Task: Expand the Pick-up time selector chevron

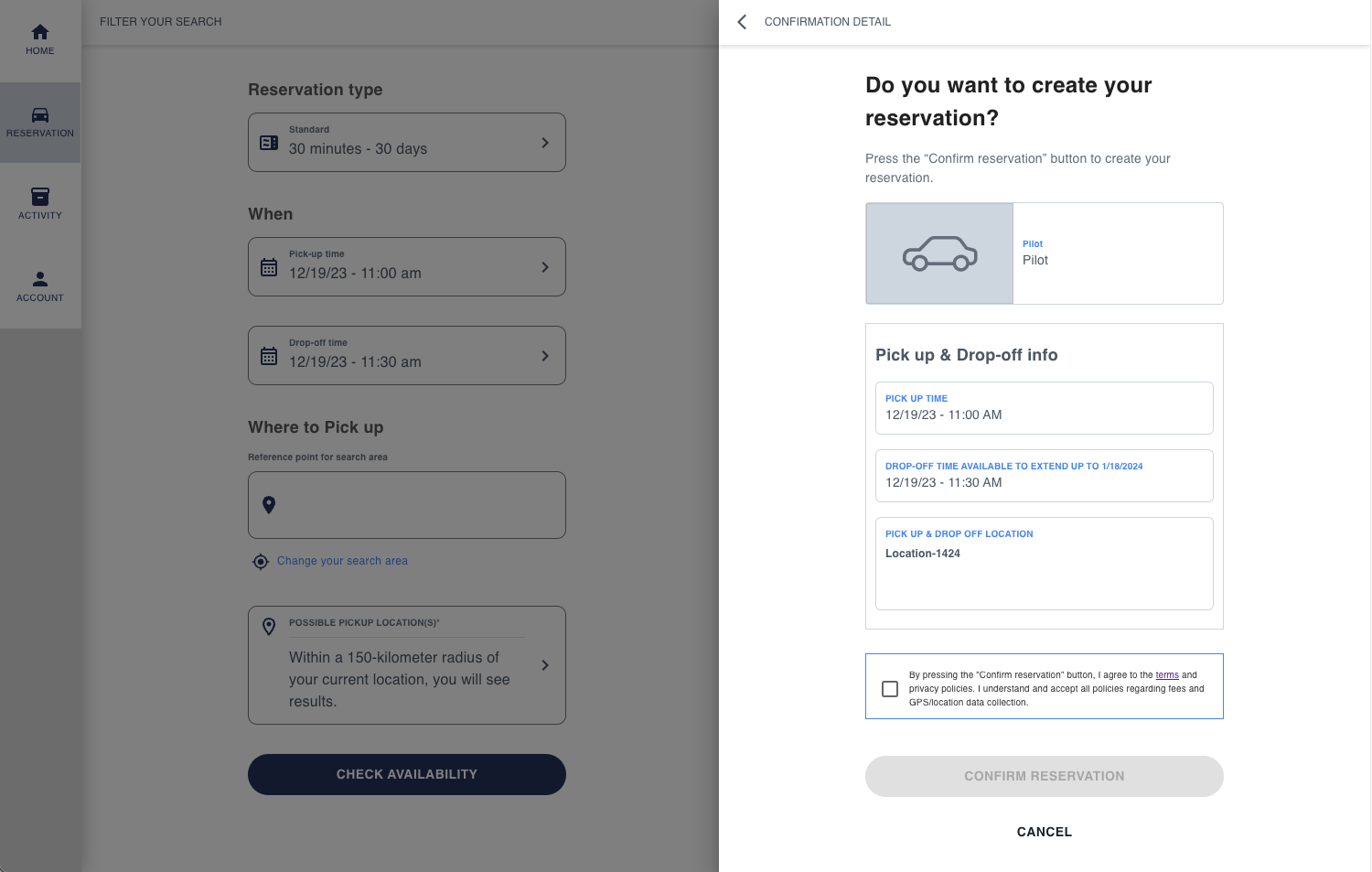Action: (x=545, y=267)
